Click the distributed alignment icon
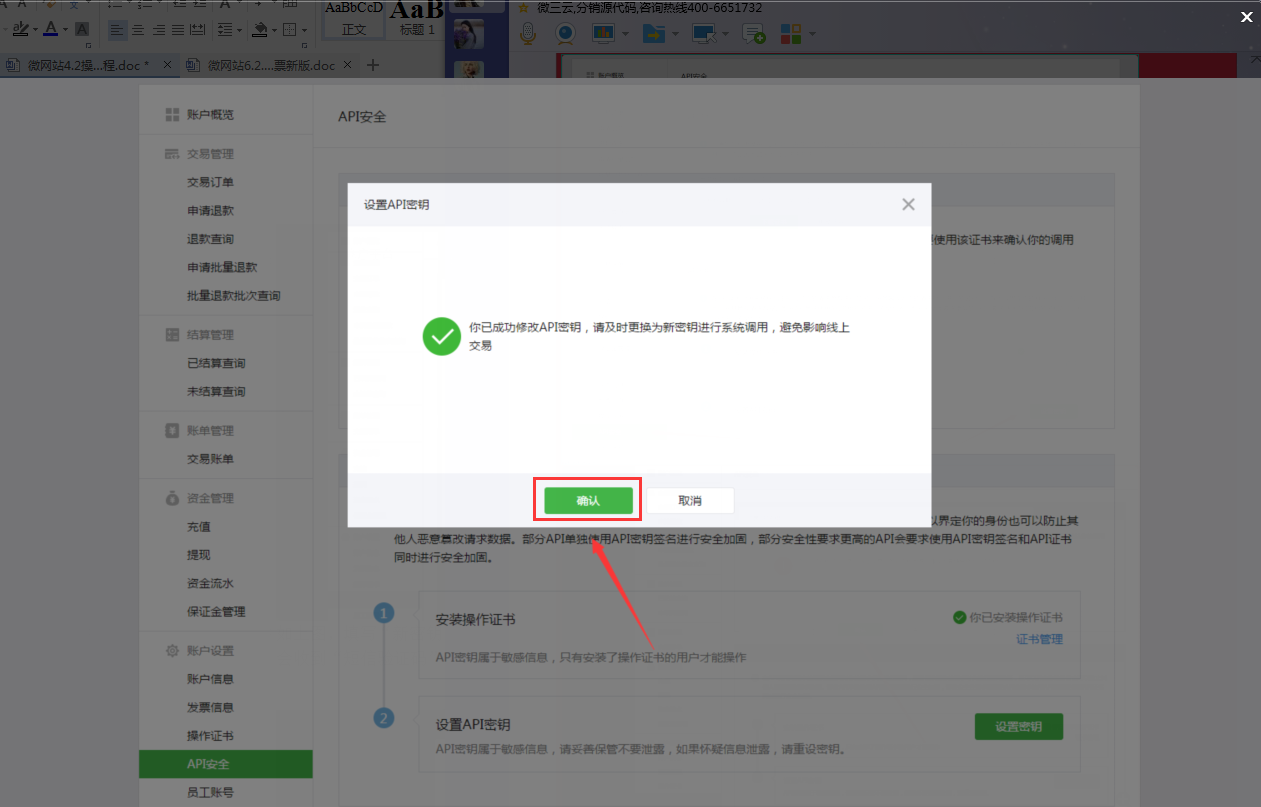Screen dimensions: 1261x807 pos(197,30)
